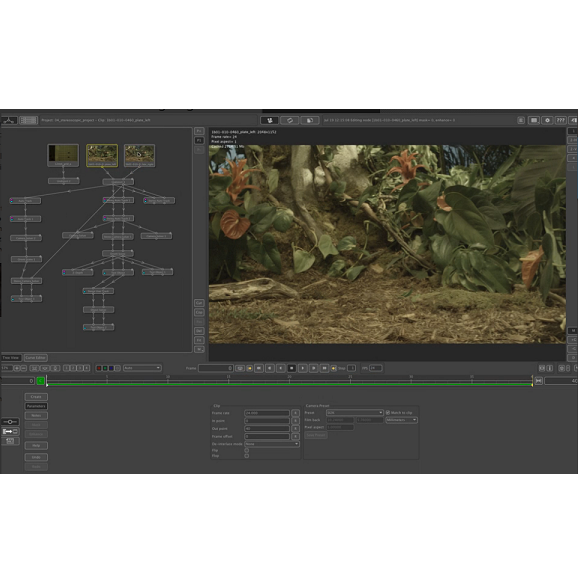This screenshot has width=579, height=579.
Task: Click the timeline end marker at frame 40
Action: (532, 381)
